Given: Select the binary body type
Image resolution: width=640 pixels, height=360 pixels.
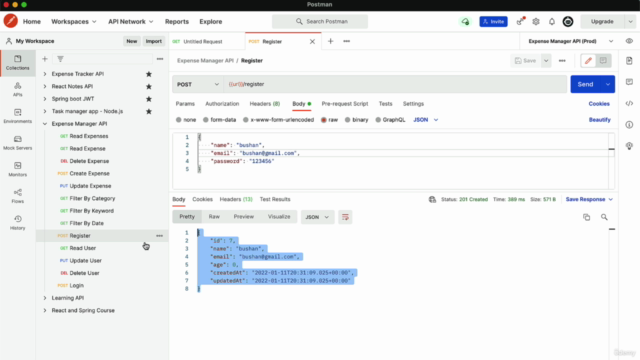Looking at the screenshot, I should [357, 120].
